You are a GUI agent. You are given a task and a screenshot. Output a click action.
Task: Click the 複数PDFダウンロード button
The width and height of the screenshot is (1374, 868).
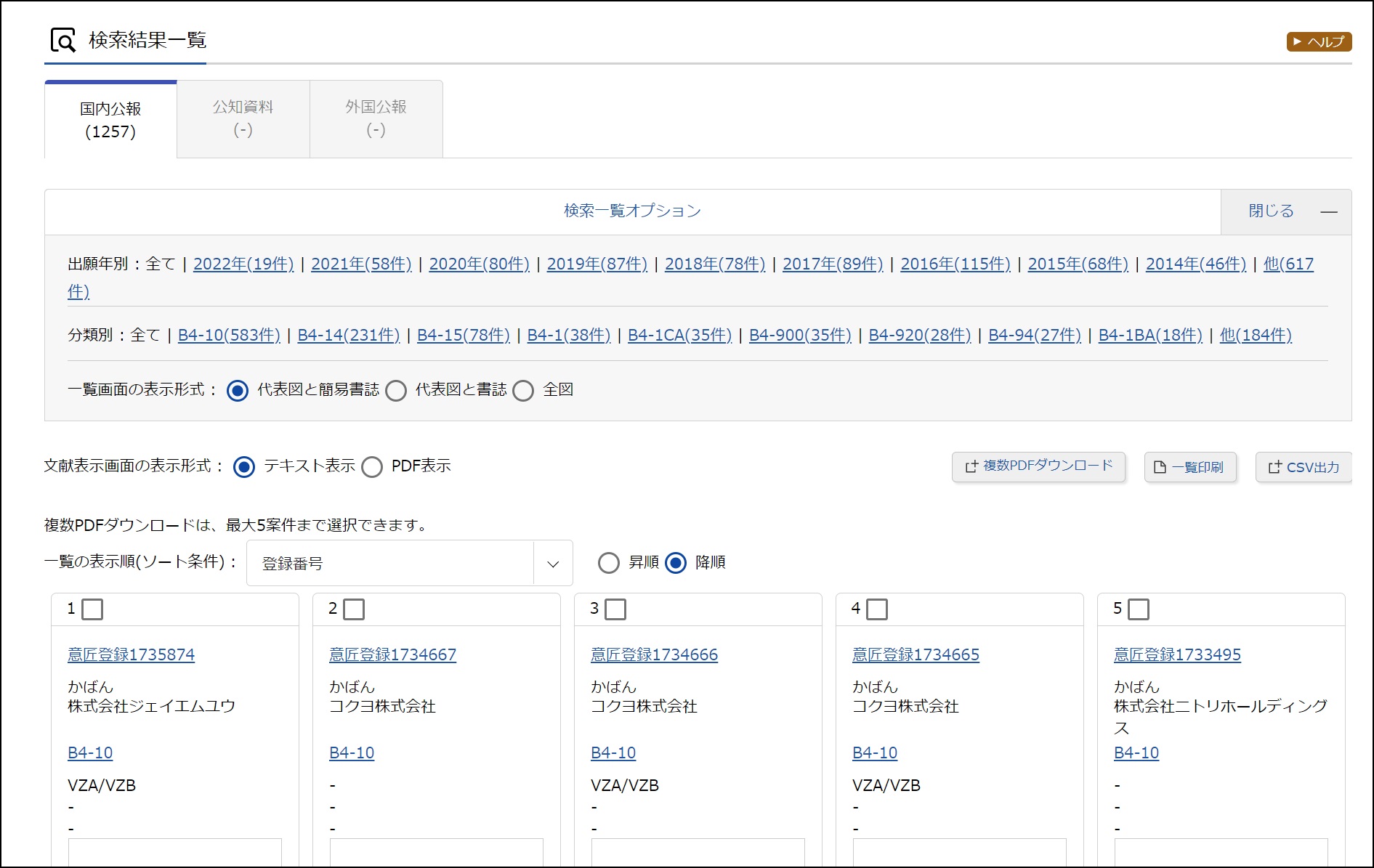click(x=1038, y=466)
